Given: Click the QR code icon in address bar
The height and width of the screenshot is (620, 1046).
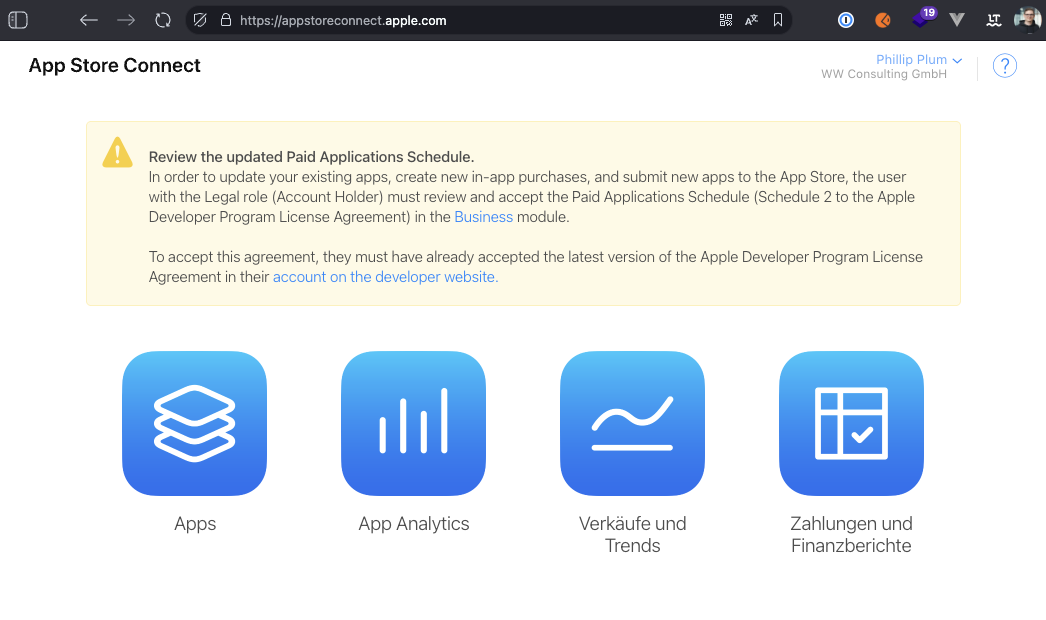Looking at the screenshot, I should click(x=726, y=20).
